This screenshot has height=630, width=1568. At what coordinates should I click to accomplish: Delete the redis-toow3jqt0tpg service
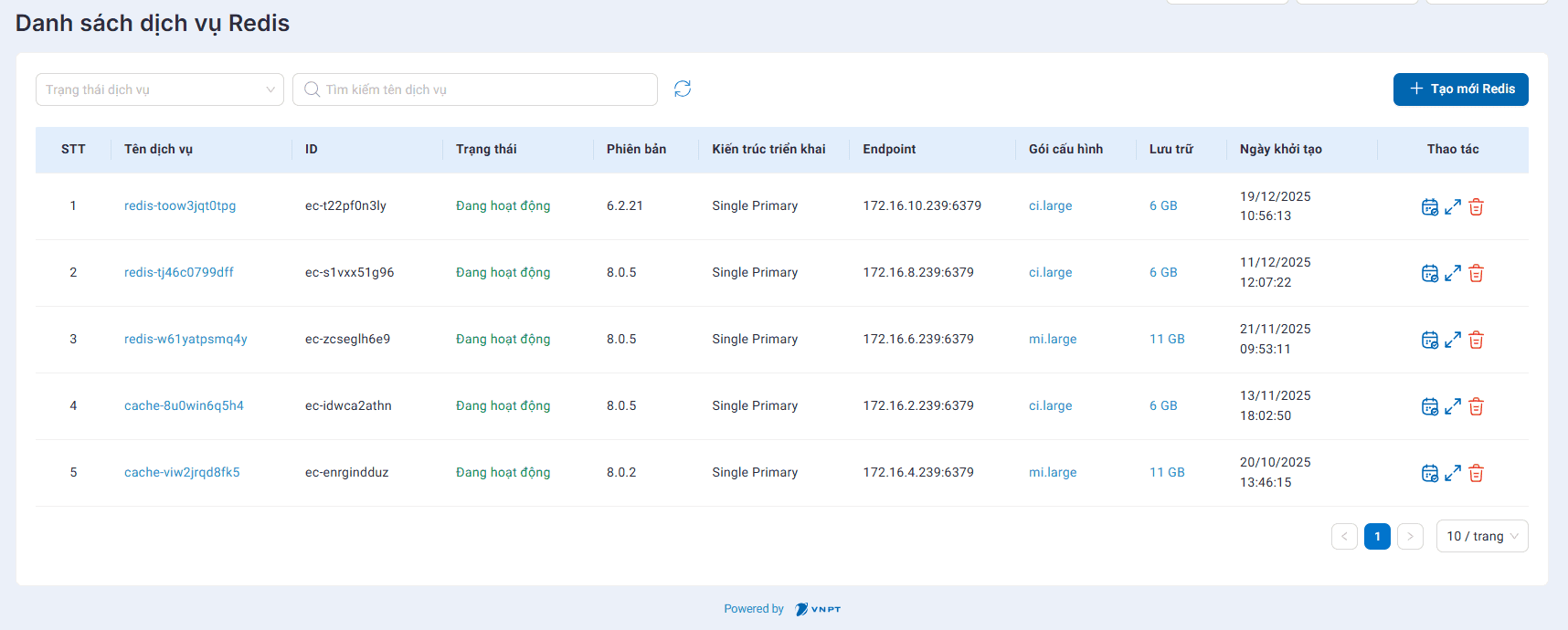coord(1476,207)
